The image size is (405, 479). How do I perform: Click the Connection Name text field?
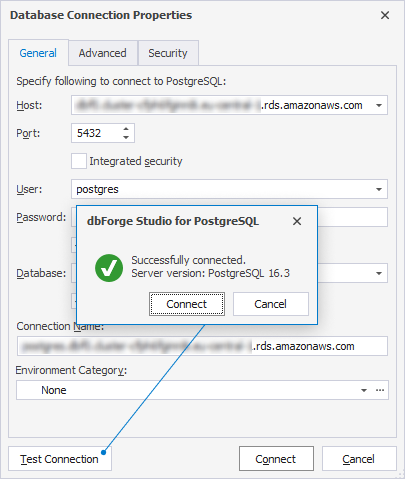click(202, 346)
